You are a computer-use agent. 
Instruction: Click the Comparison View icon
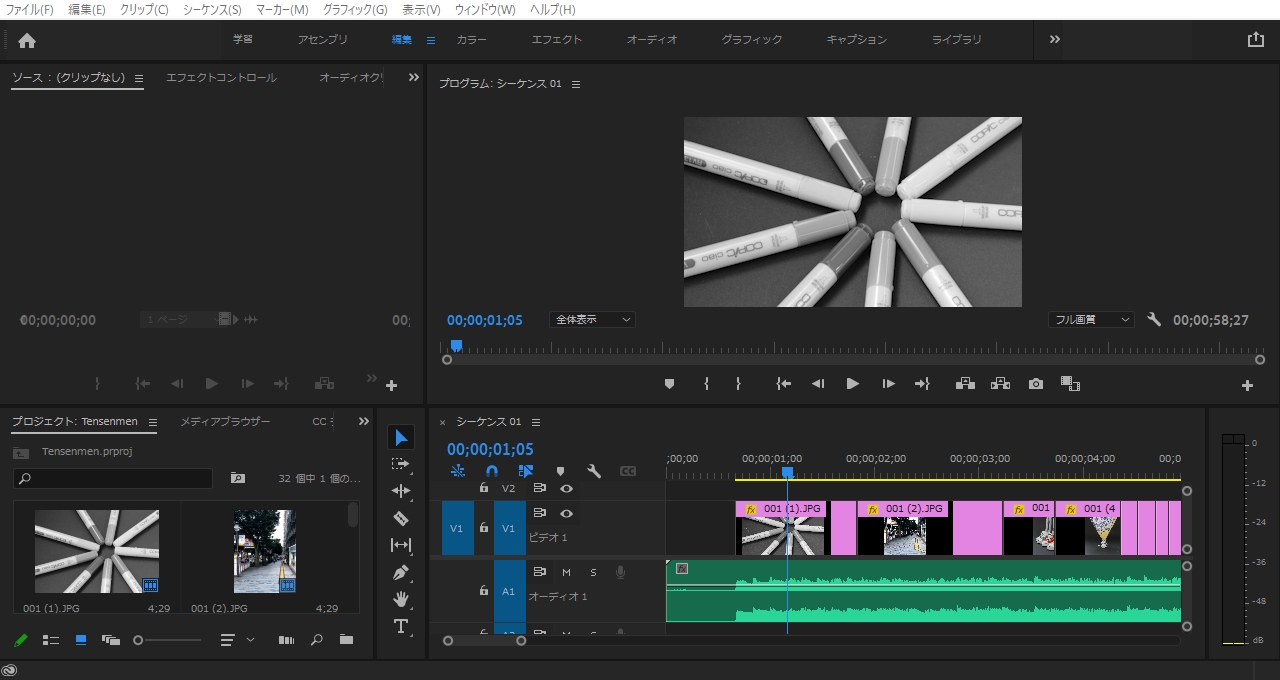1070,384
